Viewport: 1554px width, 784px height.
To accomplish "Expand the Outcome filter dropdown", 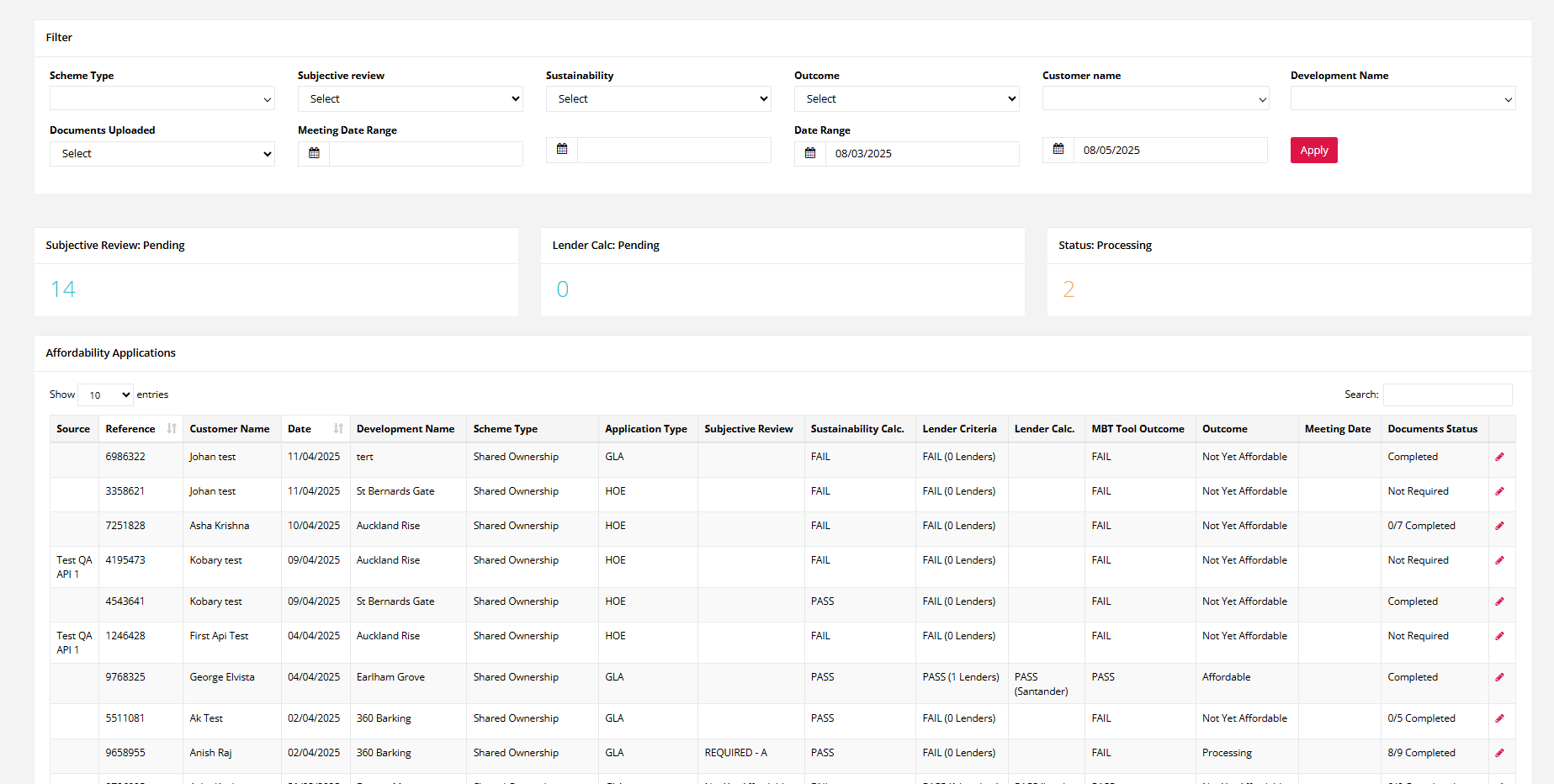I will coord(906,98).
